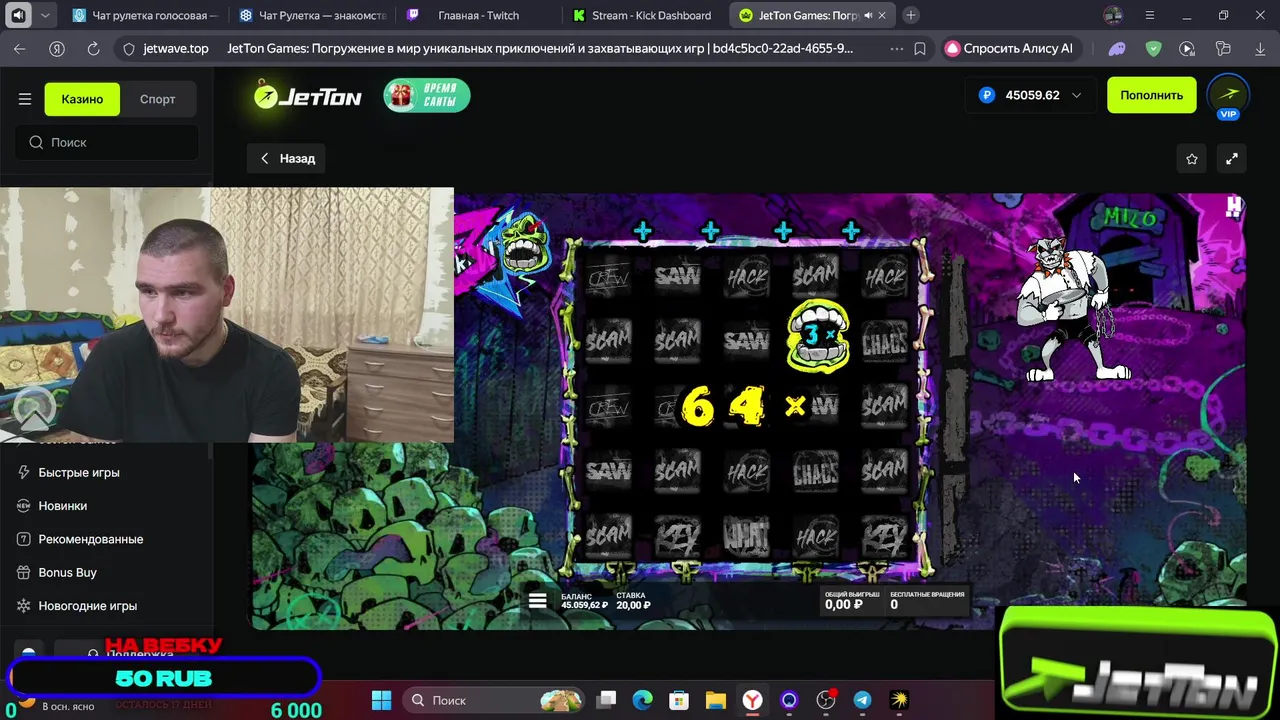Open Рекомендованные category

[x=90, y=539]
